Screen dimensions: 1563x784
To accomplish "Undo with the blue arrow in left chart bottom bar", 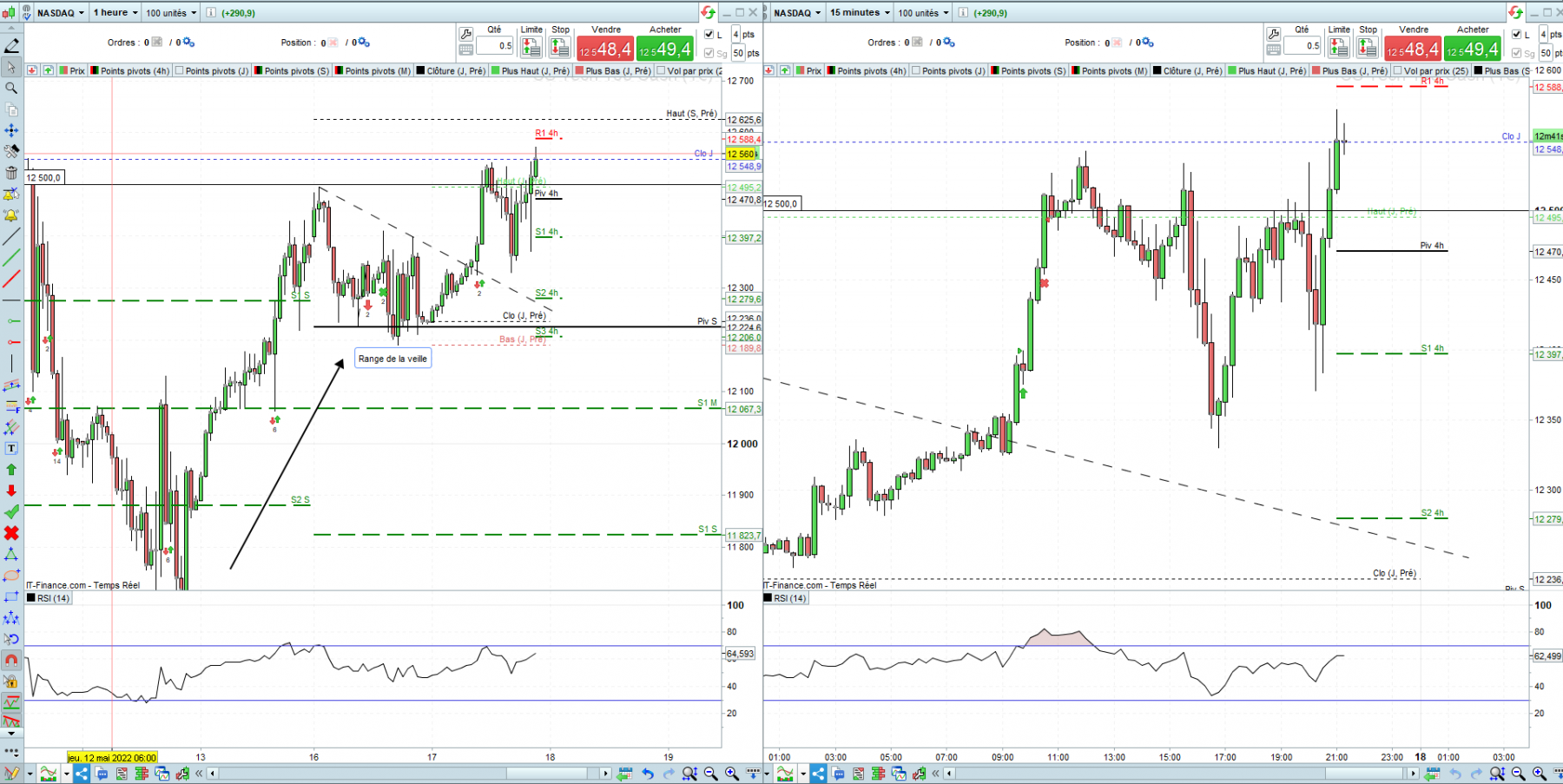I will point(648,774).
